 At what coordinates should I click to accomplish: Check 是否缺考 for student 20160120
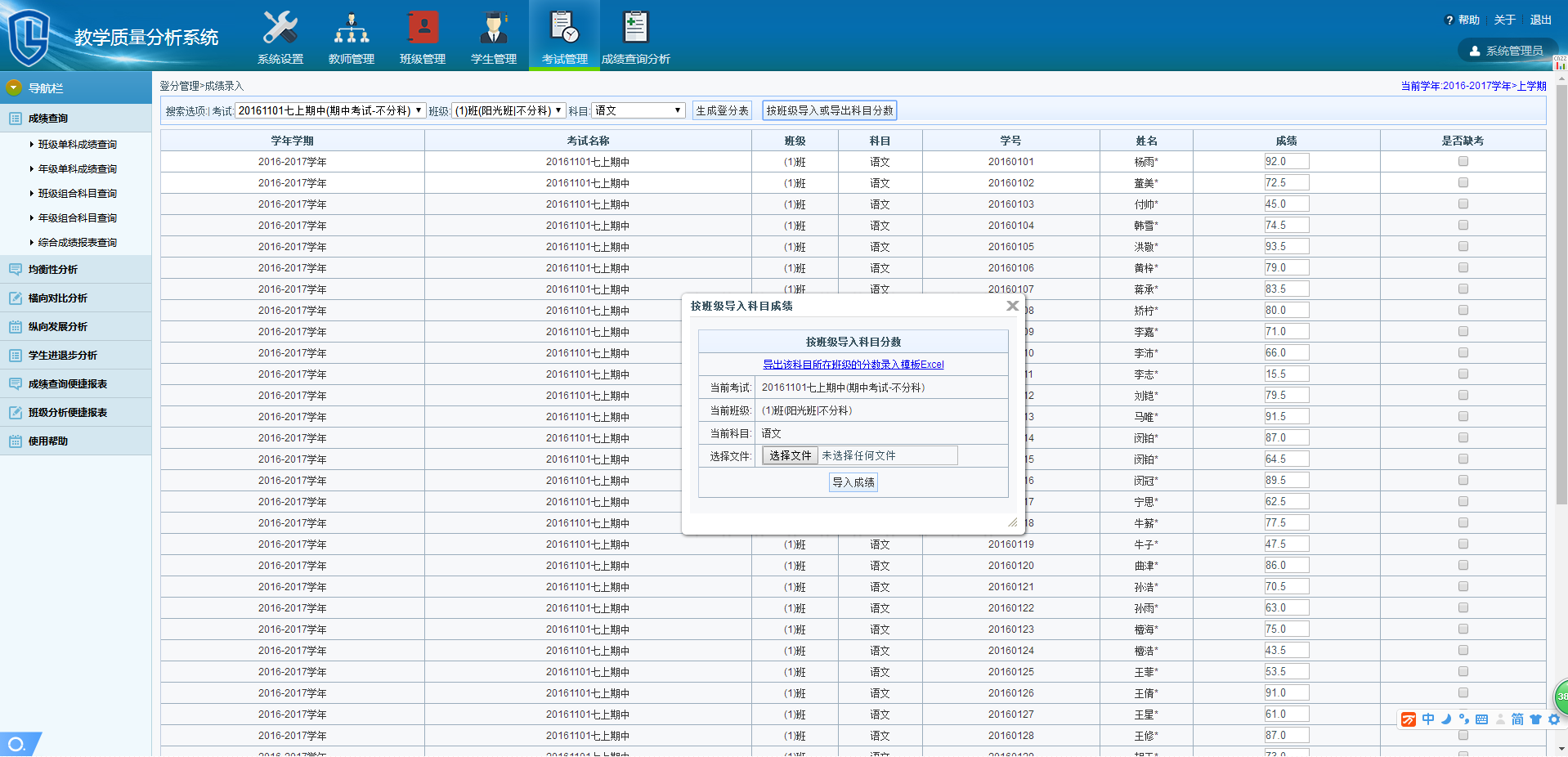click(1463, 565)
